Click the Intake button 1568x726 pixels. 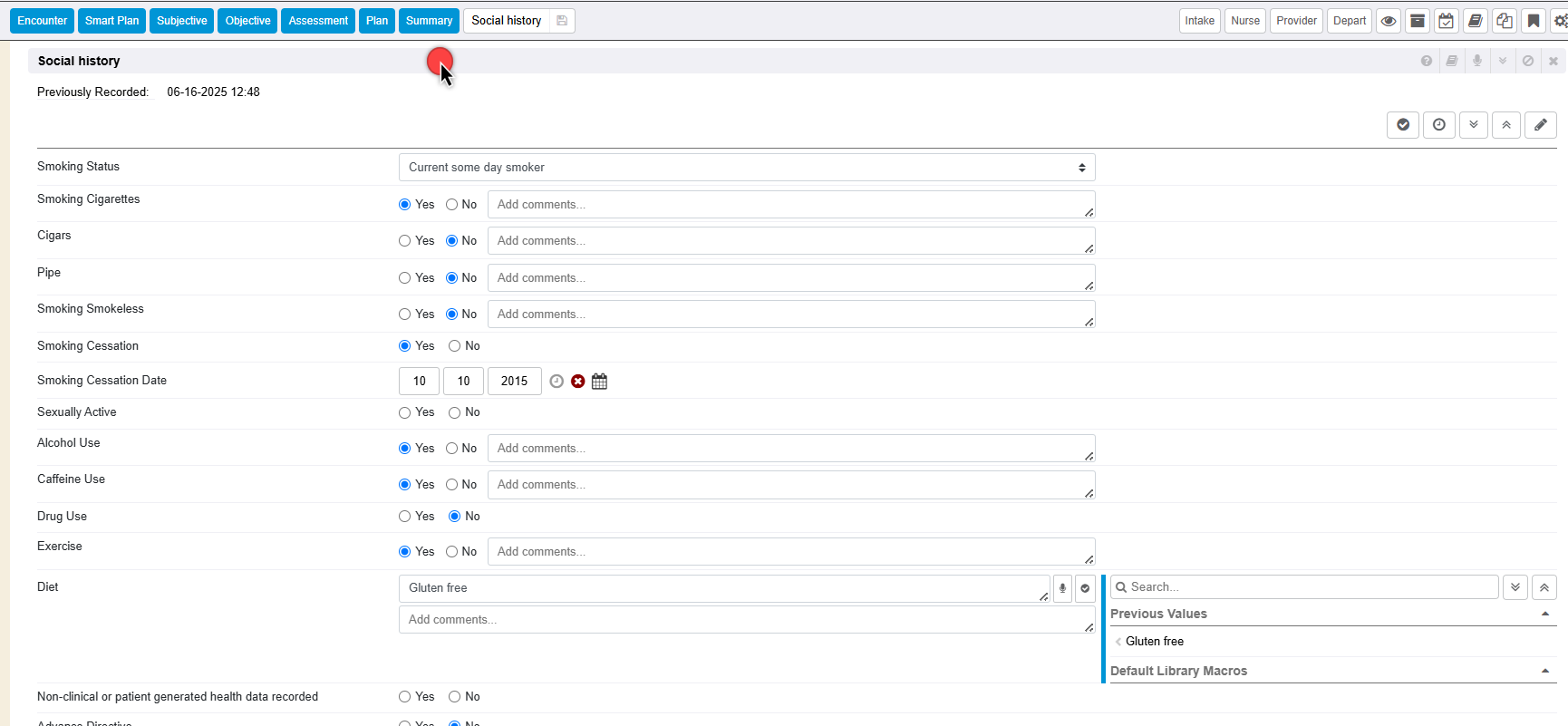[1199, 21]
